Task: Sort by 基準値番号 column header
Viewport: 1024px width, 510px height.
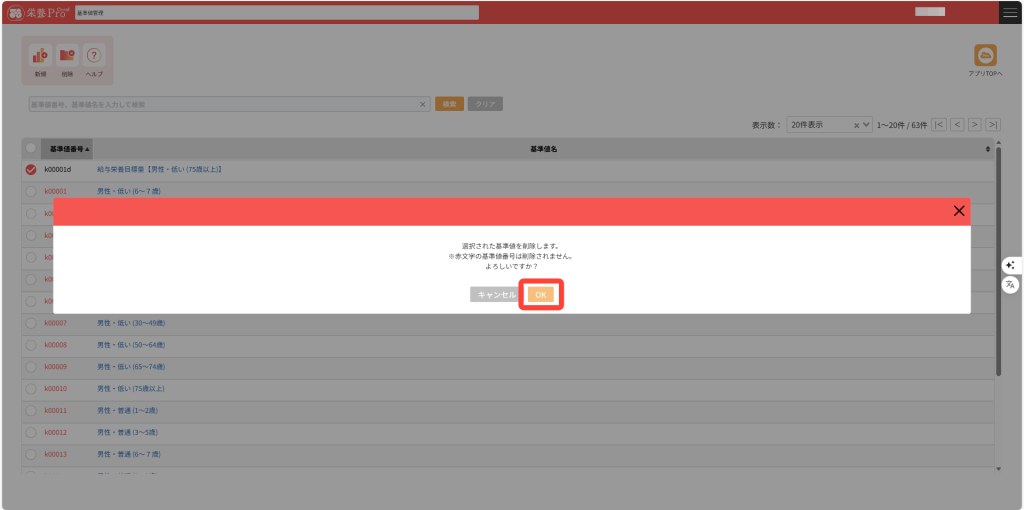Action: click(70, 149)
